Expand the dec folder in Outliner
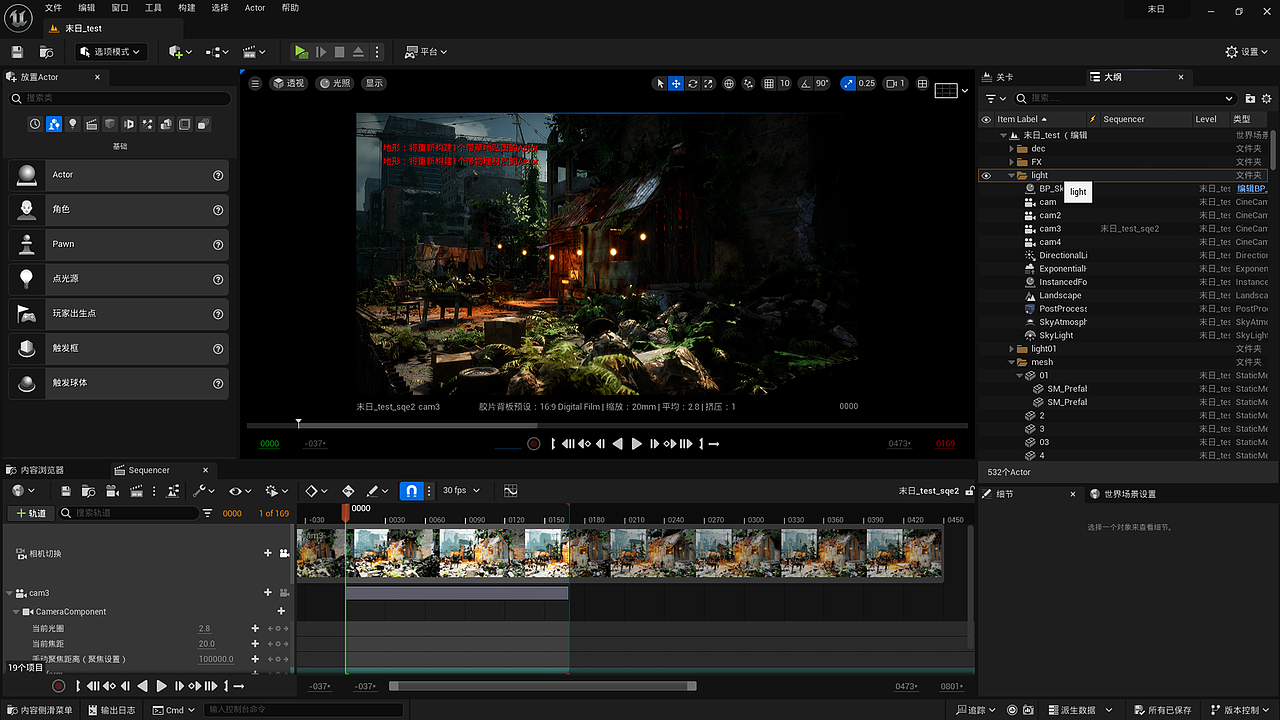1280x720 pixels. [x=1011, y=149]
